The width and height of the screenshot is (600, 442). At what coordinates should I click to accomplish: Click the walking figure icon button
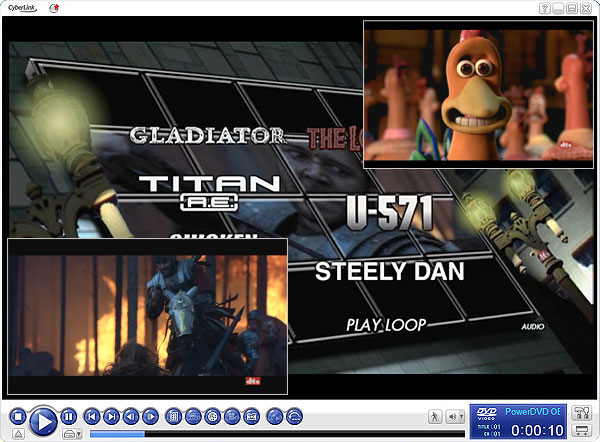click(435, 417)
